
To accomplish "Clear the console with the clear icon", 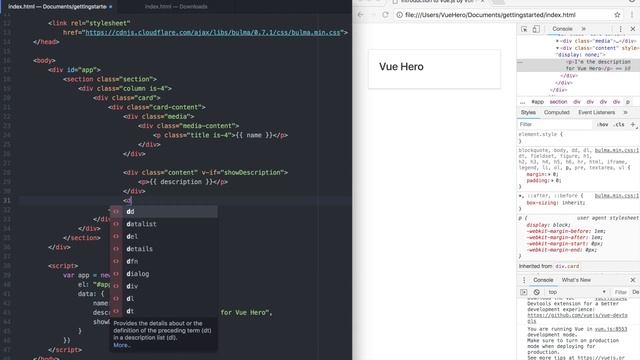I will tap(536, 292).
